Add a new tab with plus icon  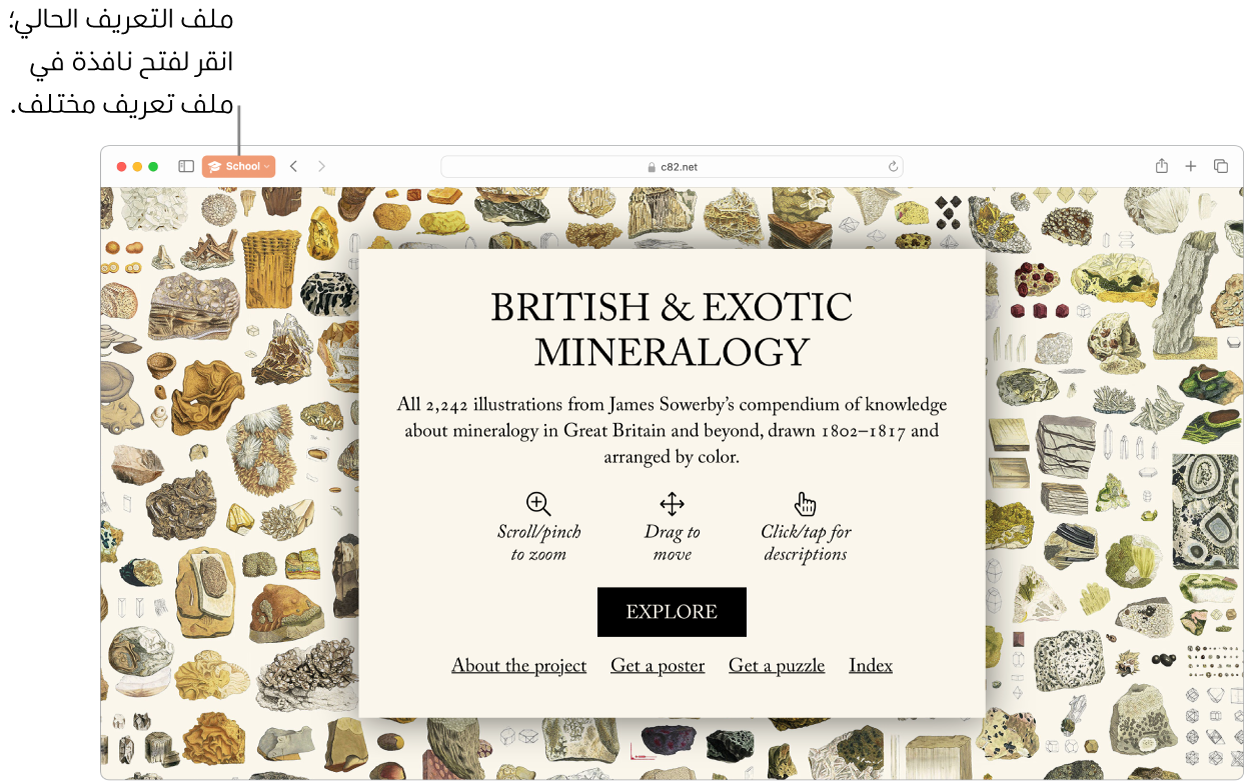1191,167
